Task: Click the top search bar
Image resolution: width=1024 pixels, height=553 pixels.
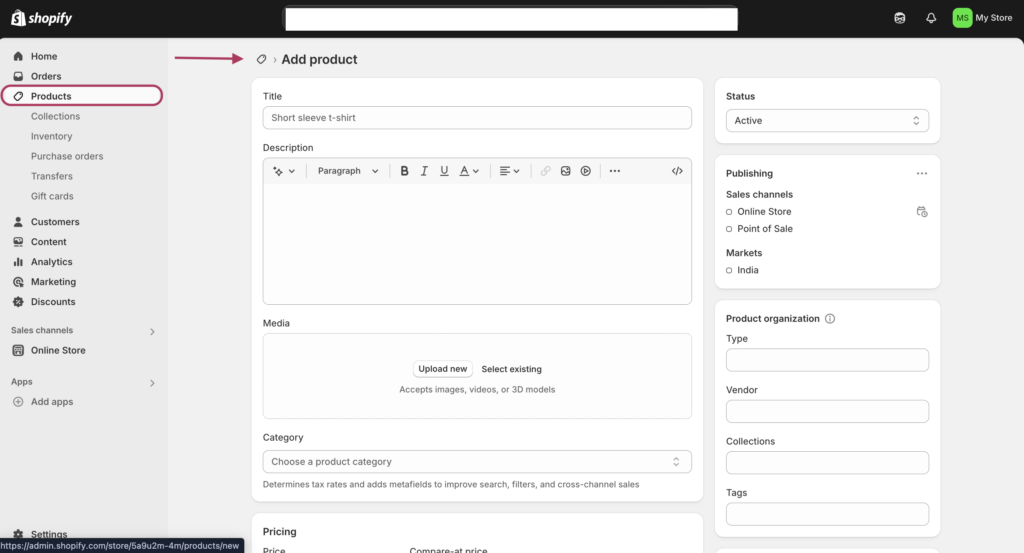Action: coord(511,19)
